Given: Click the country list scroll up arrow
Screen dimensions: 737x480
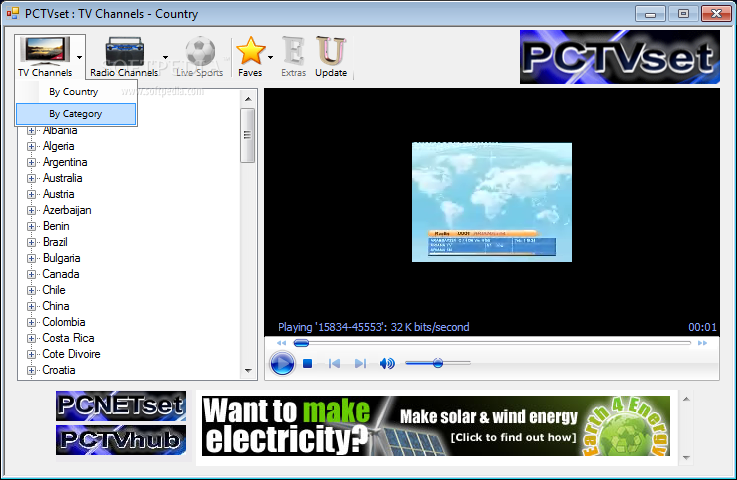Looking at the screenshot, I should point(248,99).
